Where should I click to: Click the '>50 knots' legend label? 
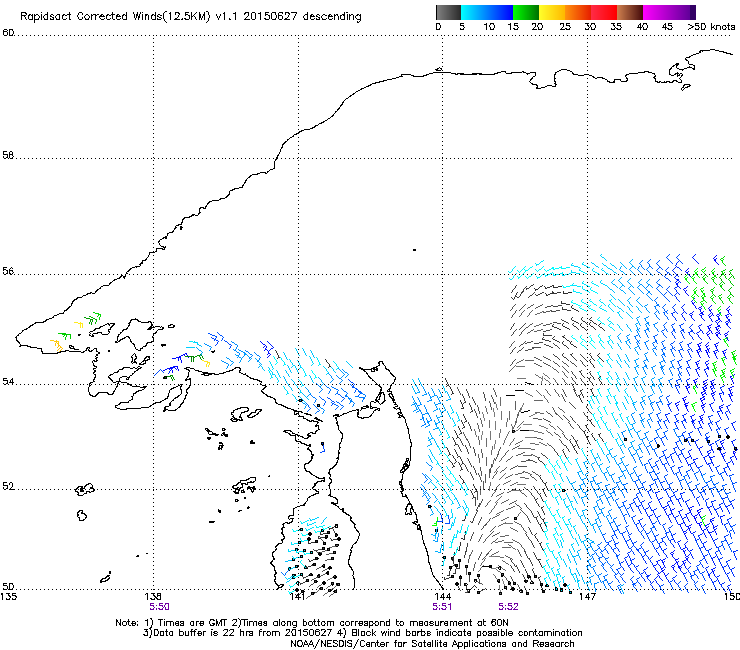[711, 26]
